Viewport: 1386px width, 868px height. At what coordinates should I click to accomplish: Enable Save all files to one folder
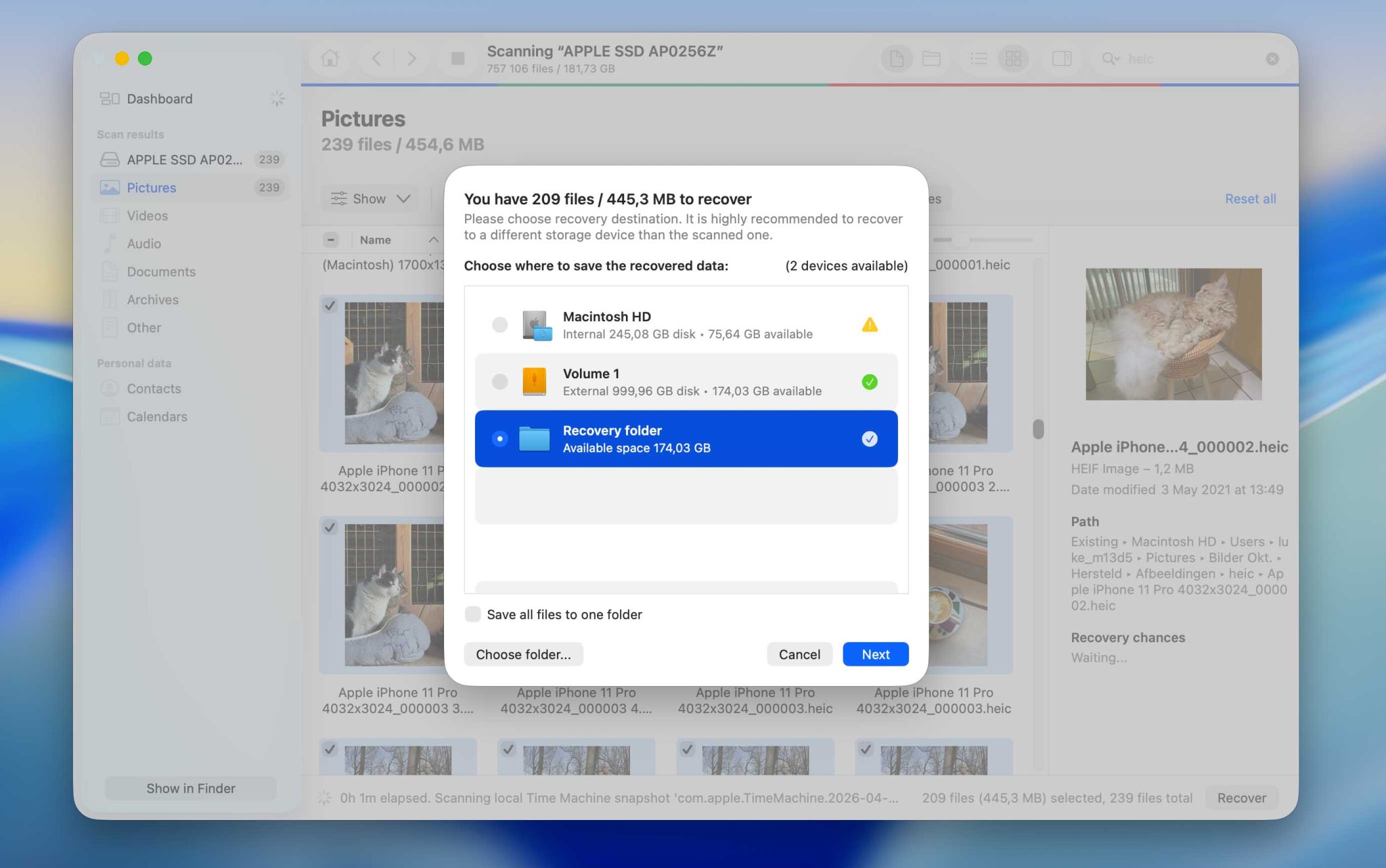[x=472, y=614]
